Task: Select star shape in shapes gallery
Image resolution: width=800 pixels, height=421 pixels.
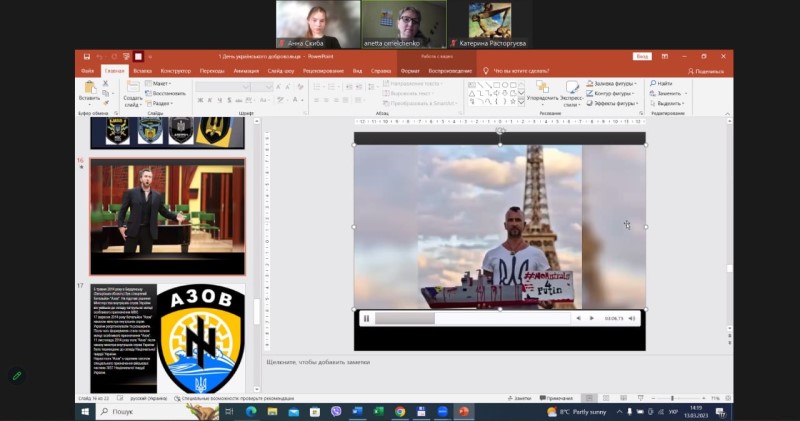Action: click(513, 102)
